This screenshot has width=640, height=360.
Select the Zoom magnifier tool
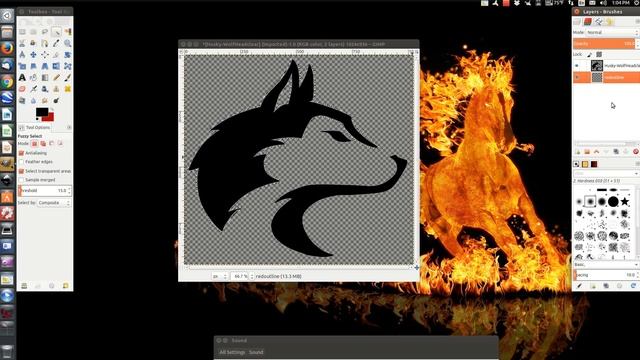(x=68, y=43)
